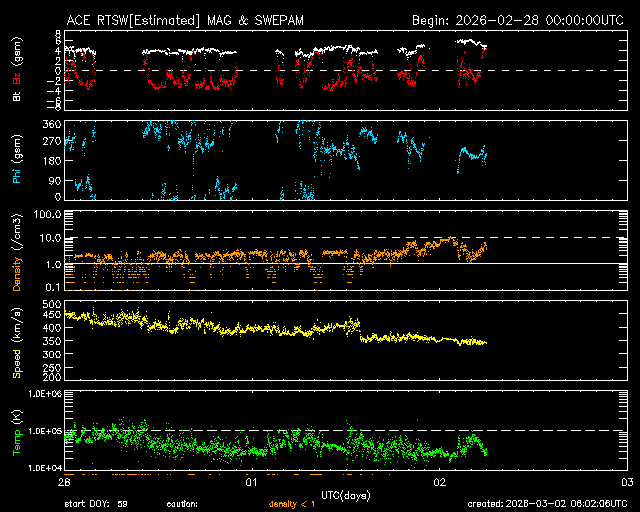The image size is (640, 512).
Task: Select the Phi (gsm) axis label
Action: 16,160
